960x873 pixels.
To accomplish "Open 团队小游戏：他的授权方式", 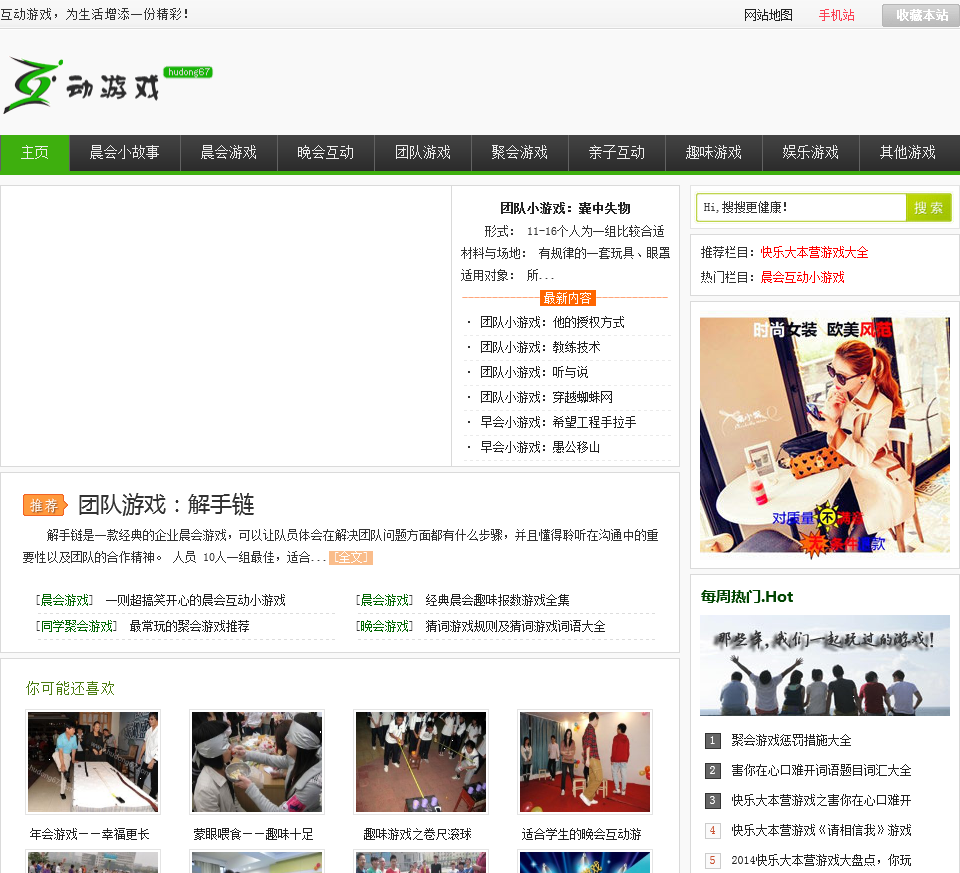I will click(x=552, y=323).
